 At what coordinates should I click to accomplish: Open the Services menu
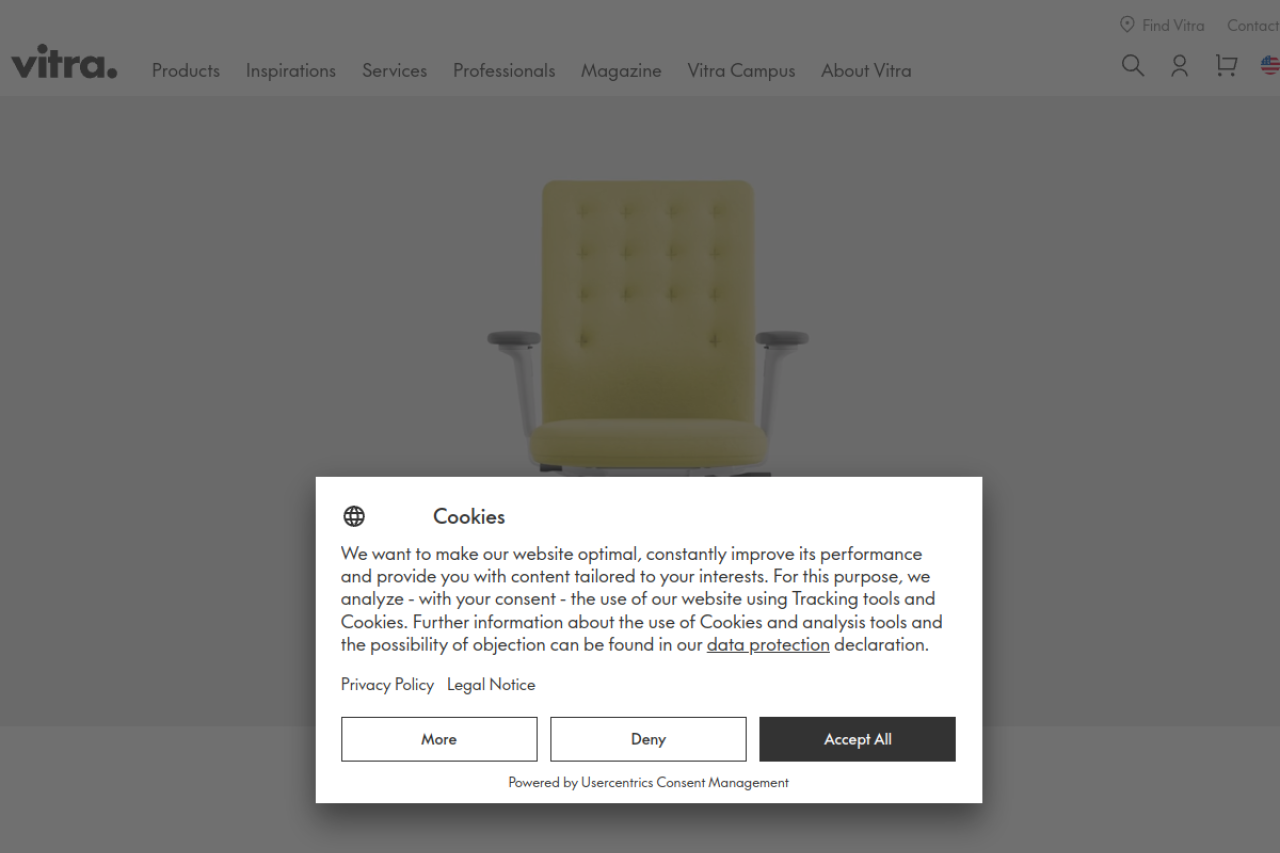394,71
